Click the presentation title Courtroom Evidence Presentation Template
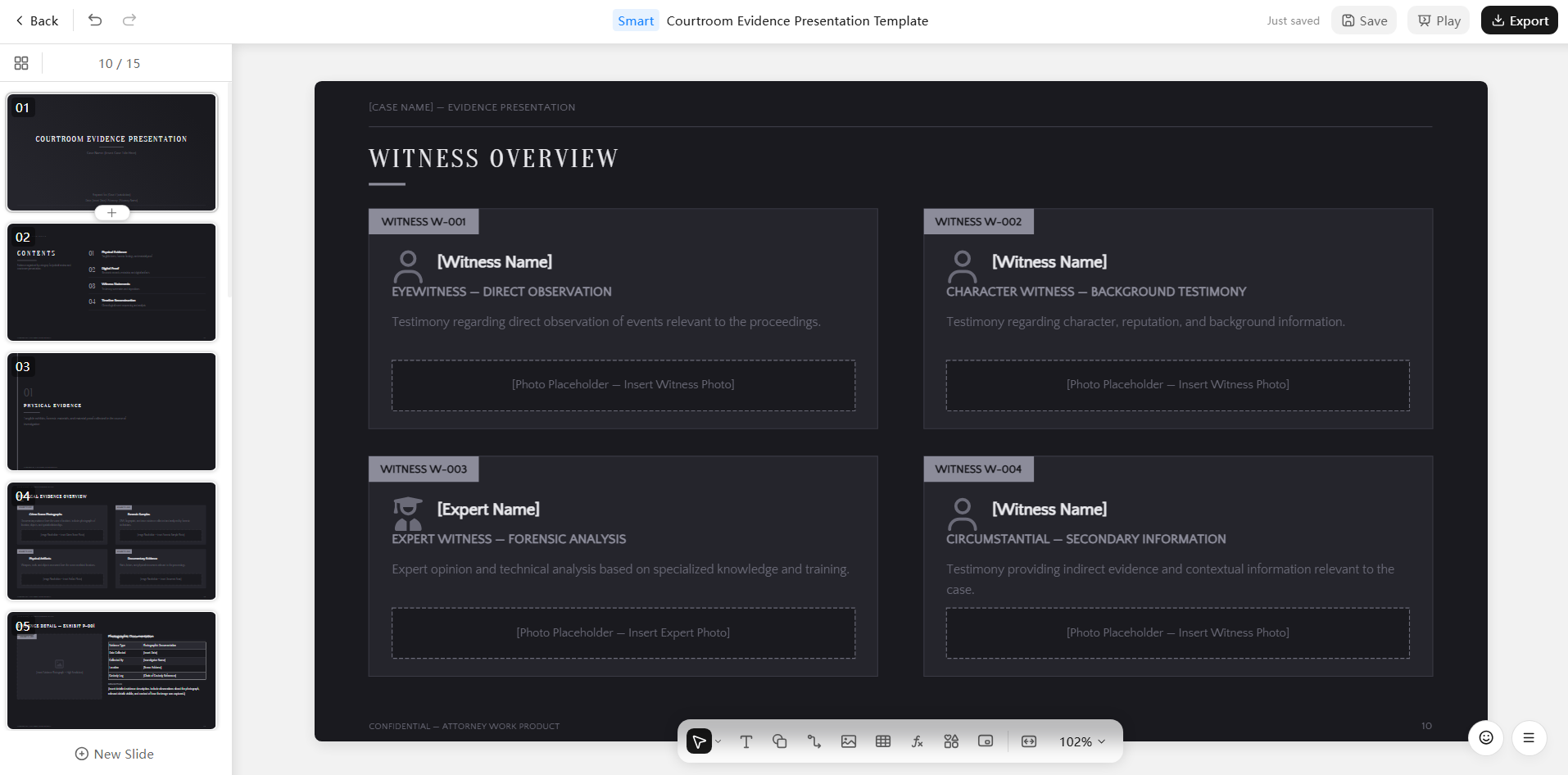The image size is (1568, 775). 797,20
